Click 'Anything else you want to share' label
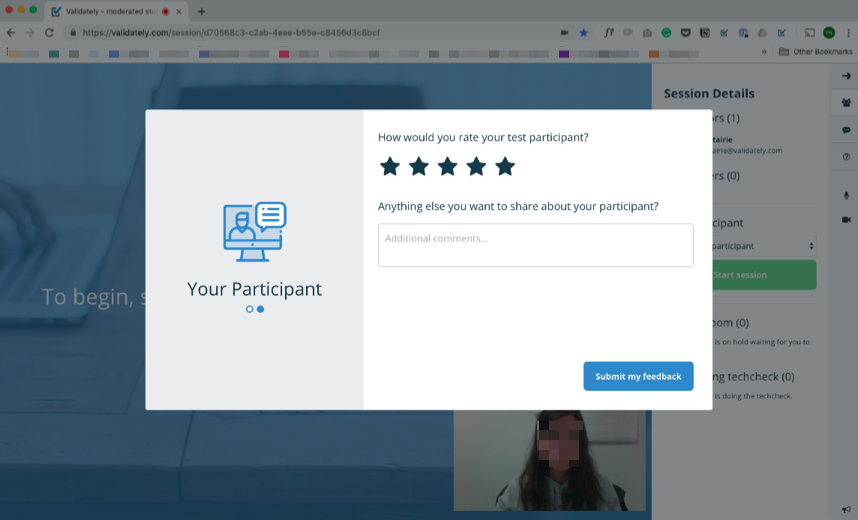 tap(518, 206)
